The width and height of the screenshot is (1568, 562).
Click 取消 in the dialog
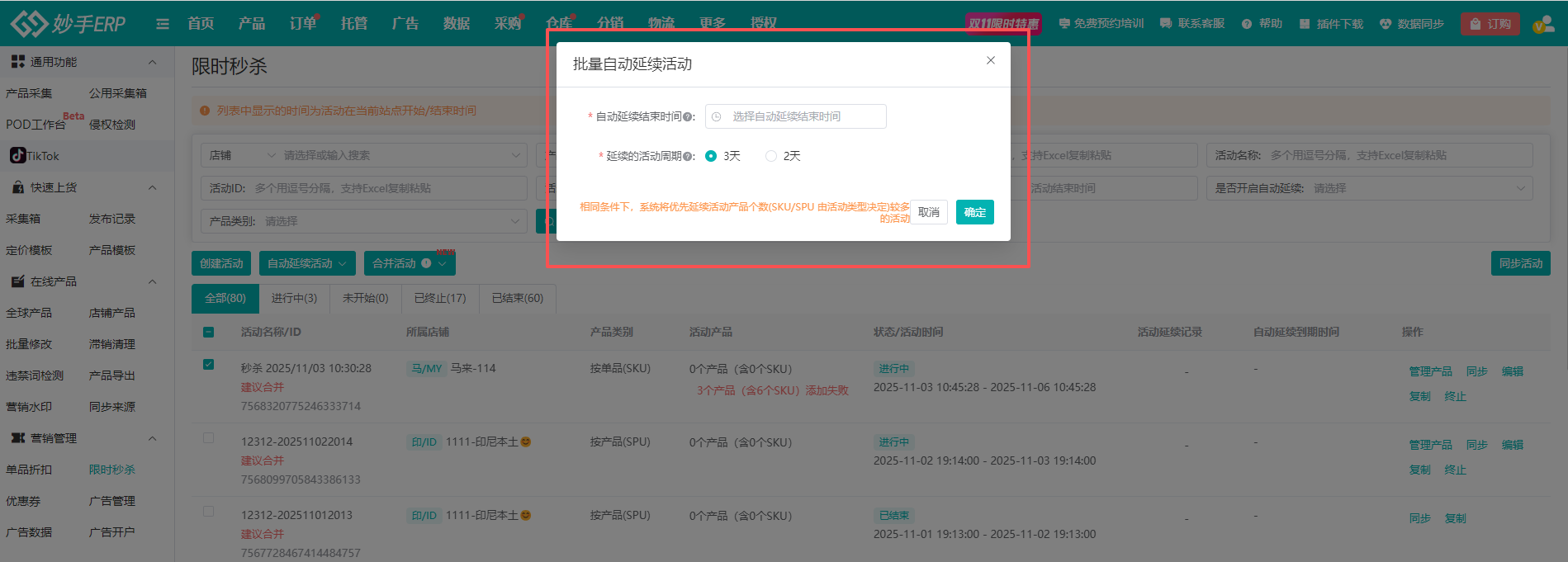click(929, 212)
